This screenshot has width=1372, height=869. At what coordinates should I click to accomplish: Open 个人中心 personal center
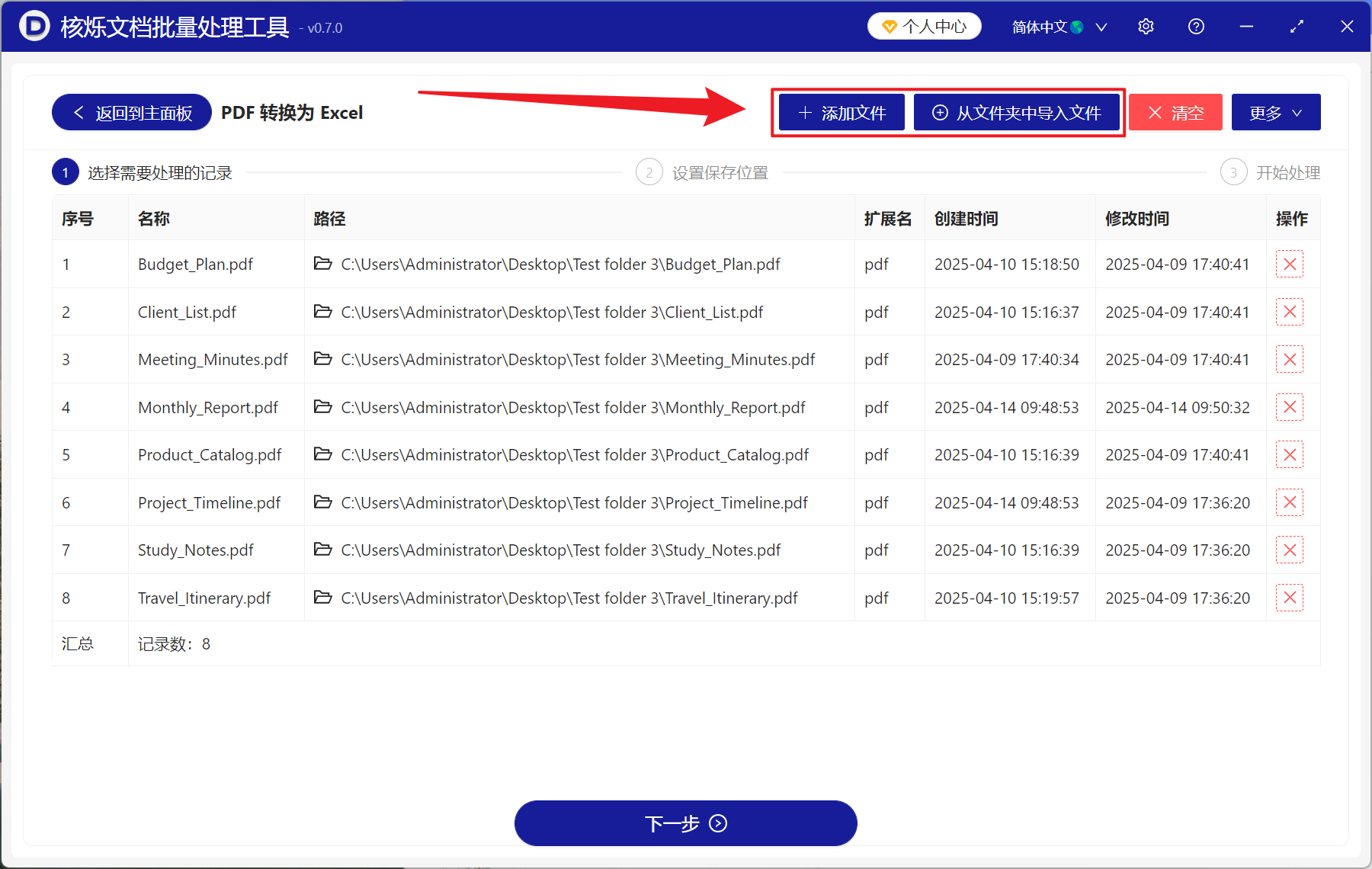[924, 27]
